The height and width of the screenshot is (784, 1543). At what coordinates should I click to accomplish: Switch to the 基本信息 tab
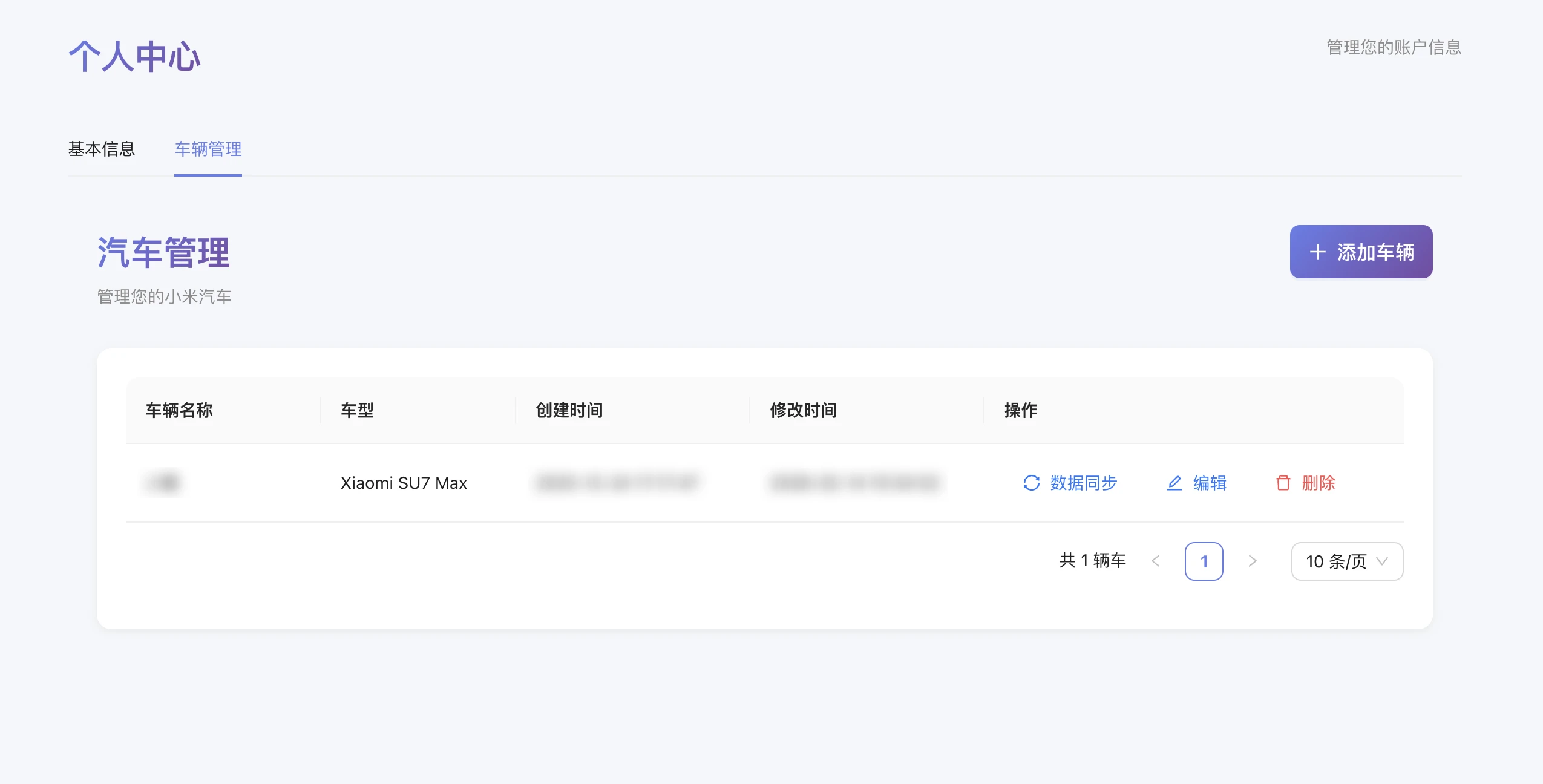[x=102, y=149]
